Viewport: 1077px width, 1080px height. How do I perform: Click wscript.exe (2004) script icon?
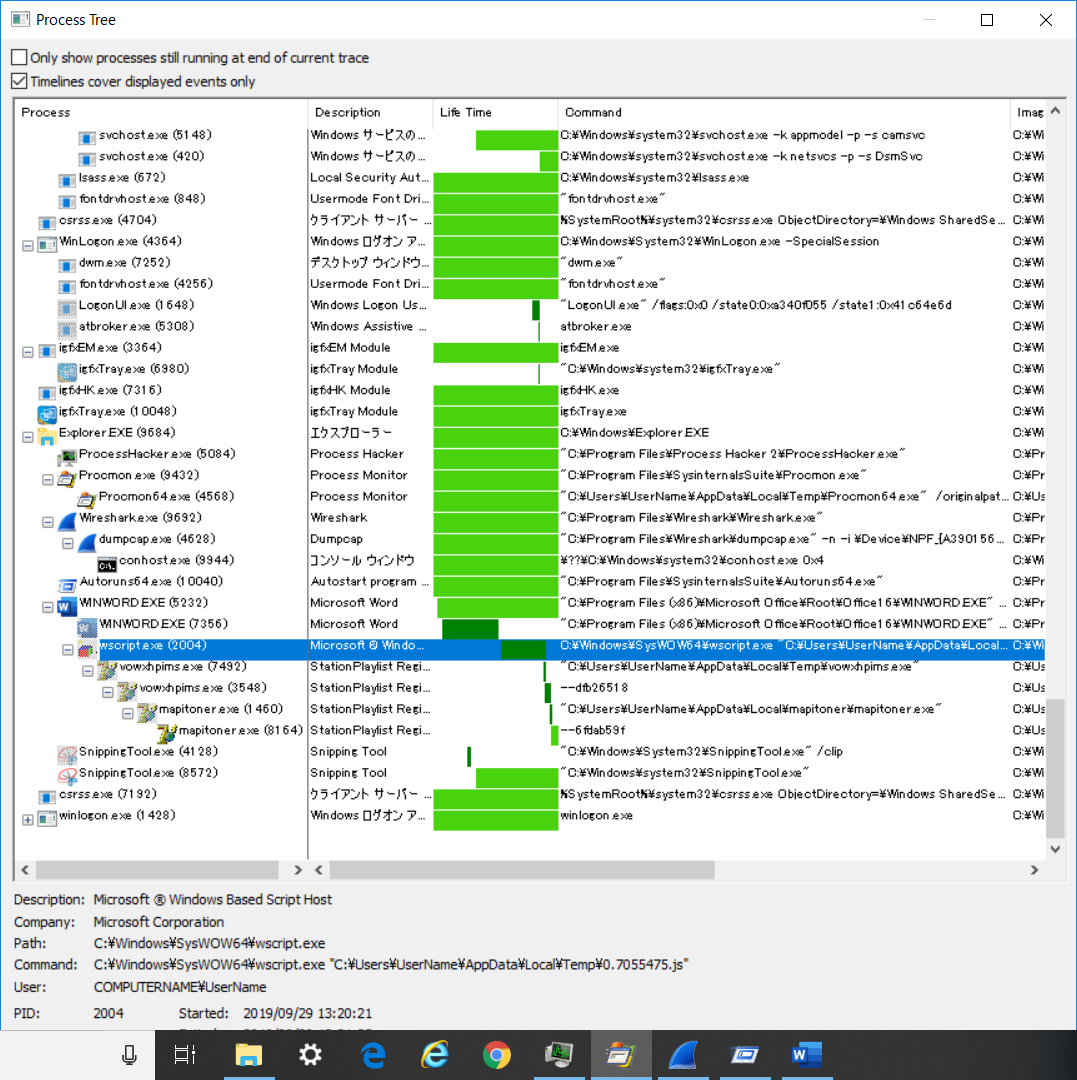tap(85, 649)
